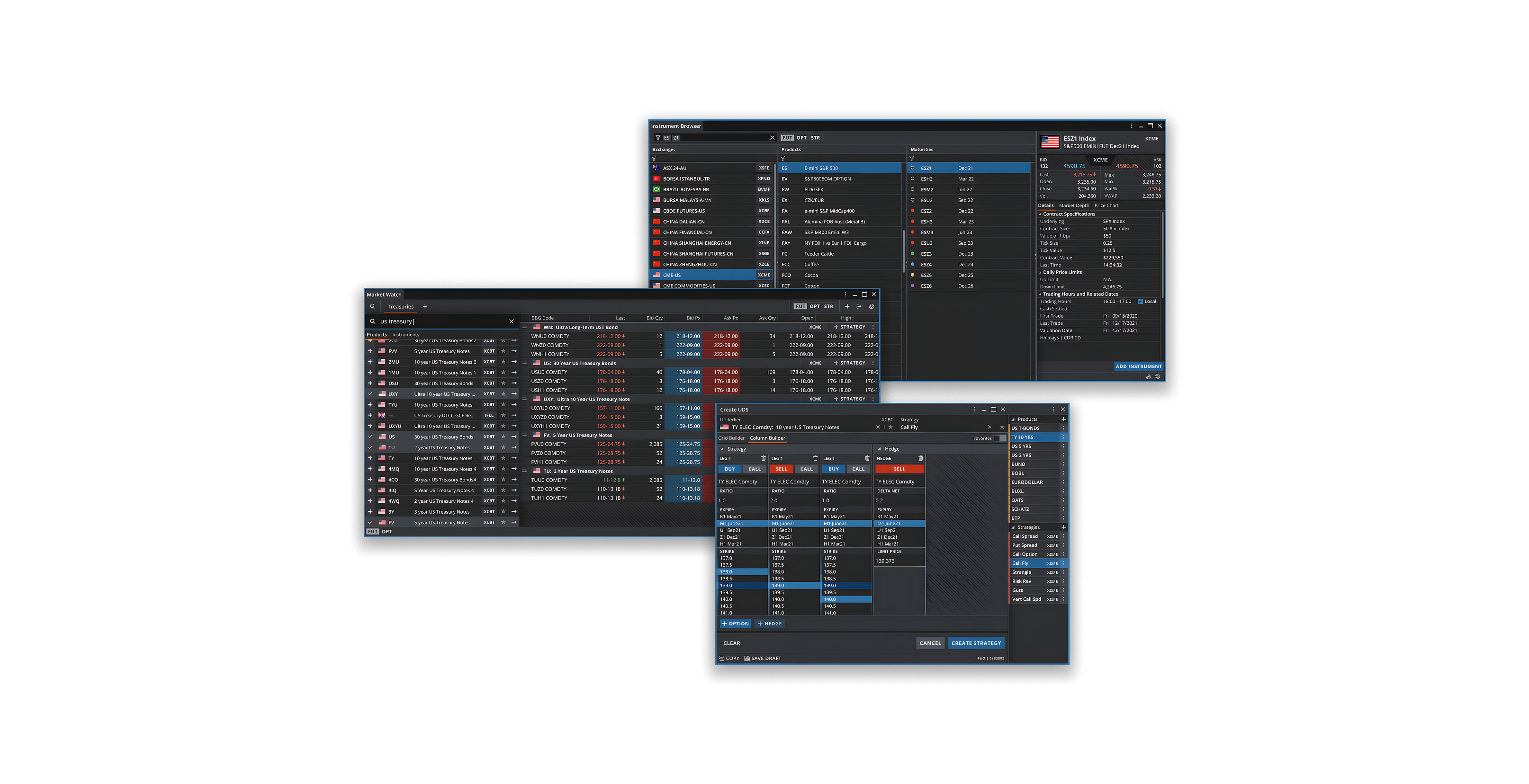Click the export icon in Market Watch toolbar
This screenshot has height=784, width=1529.
point(859,307)
